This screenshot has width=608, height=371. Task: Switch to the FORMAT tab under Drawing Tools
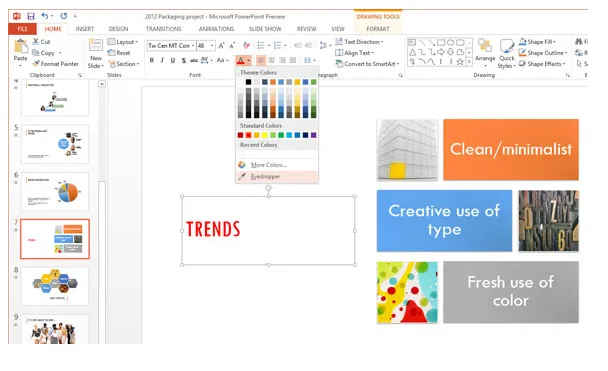click(378, 29)
